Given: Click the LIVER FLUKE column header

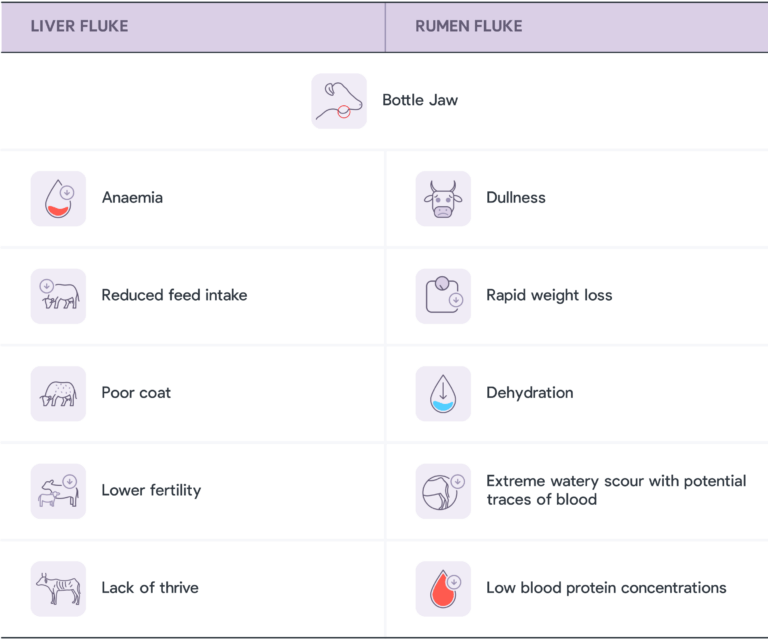Looking at the screenshot, I should click(79, 26).
